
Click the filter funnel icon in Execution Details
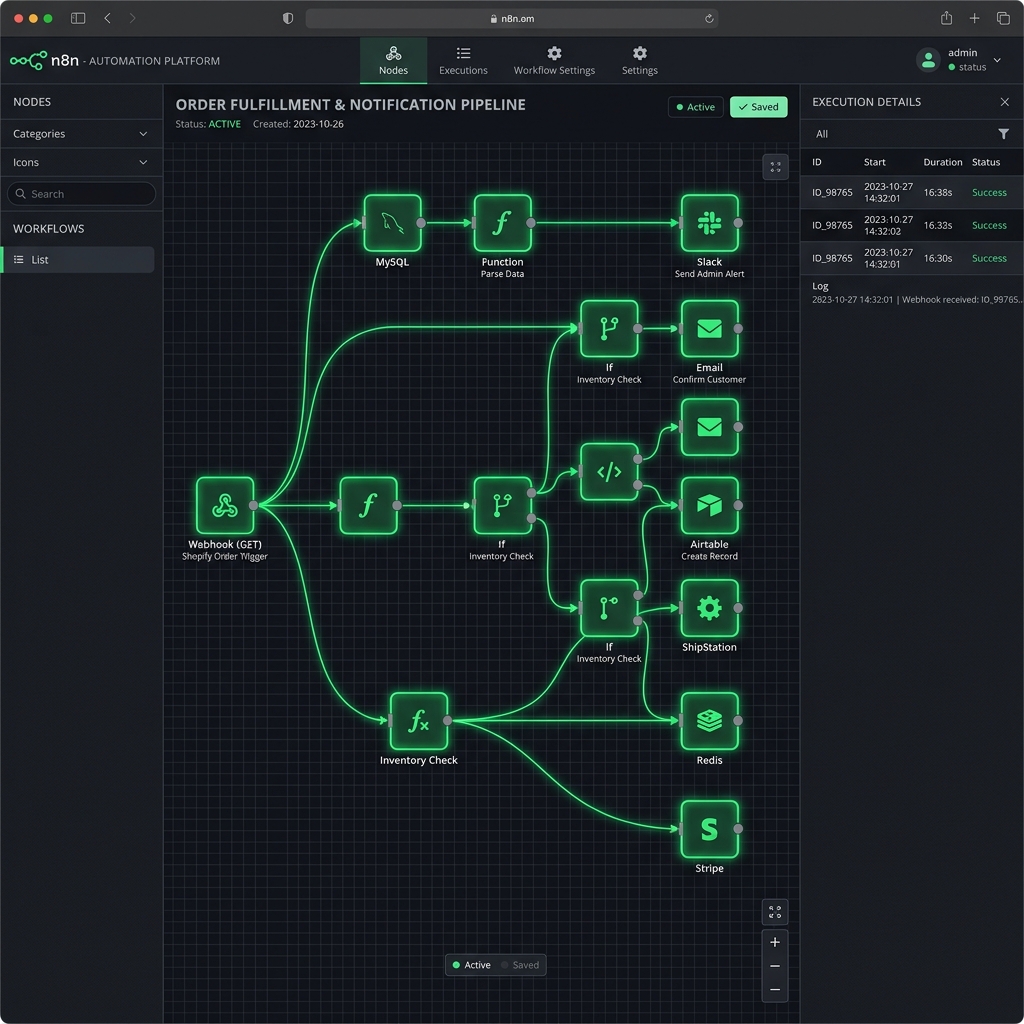pos(1003,134)
